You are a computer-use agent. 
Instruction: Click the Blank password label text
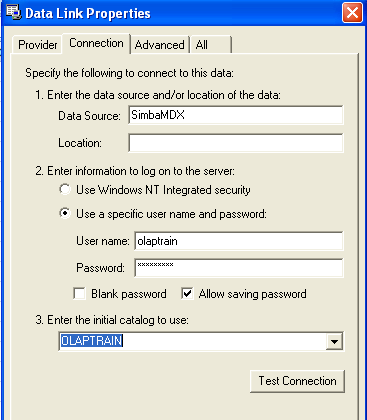129,294
